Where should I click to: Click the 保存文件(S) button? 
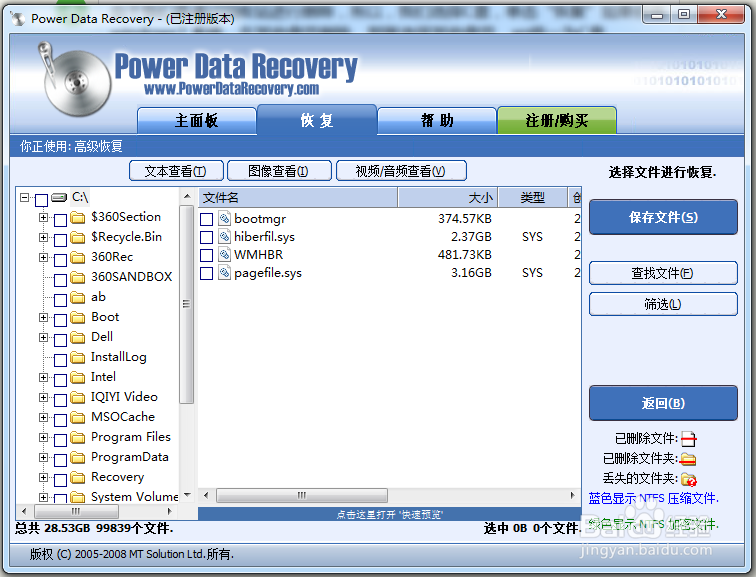[x=663, y=217]
